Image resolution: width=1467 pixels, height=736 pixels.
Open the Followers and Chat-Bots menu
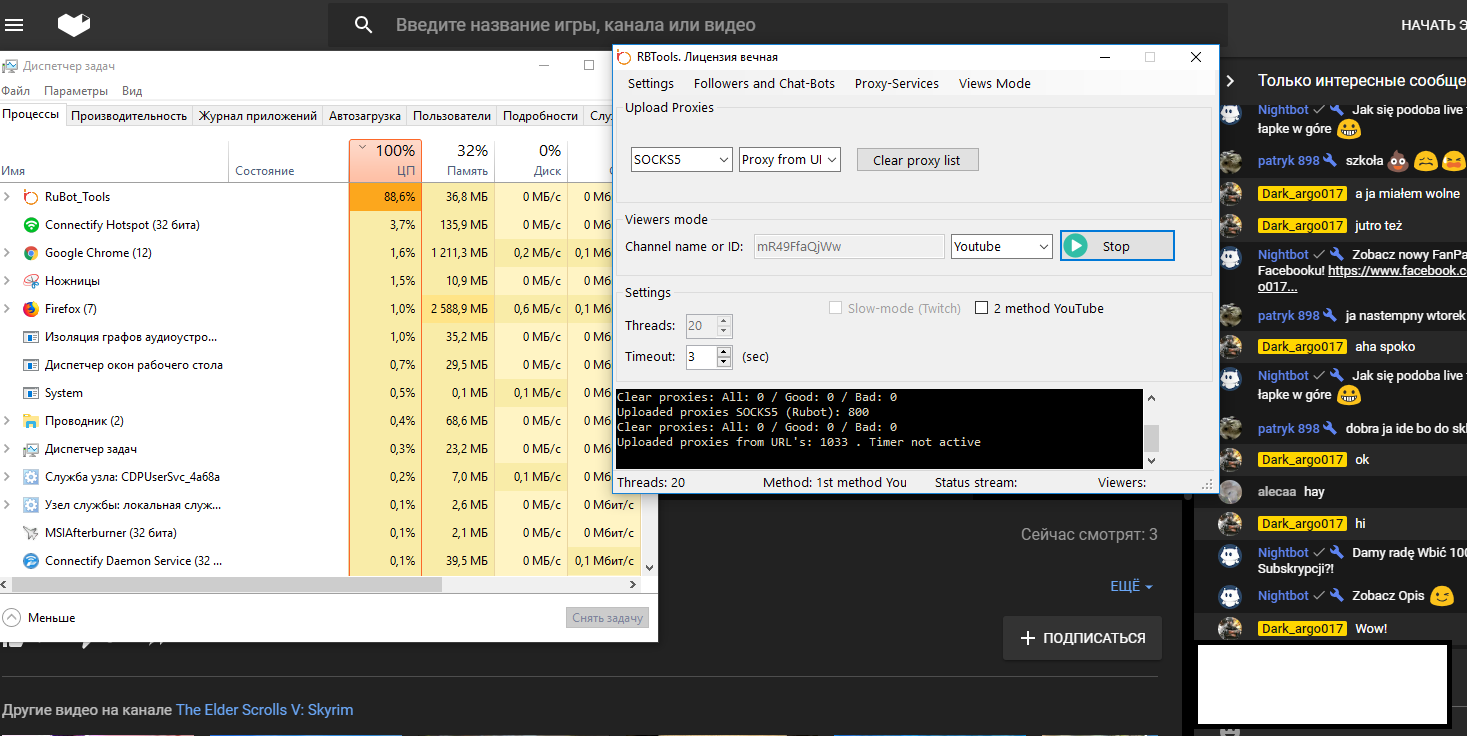pos(764,83)
